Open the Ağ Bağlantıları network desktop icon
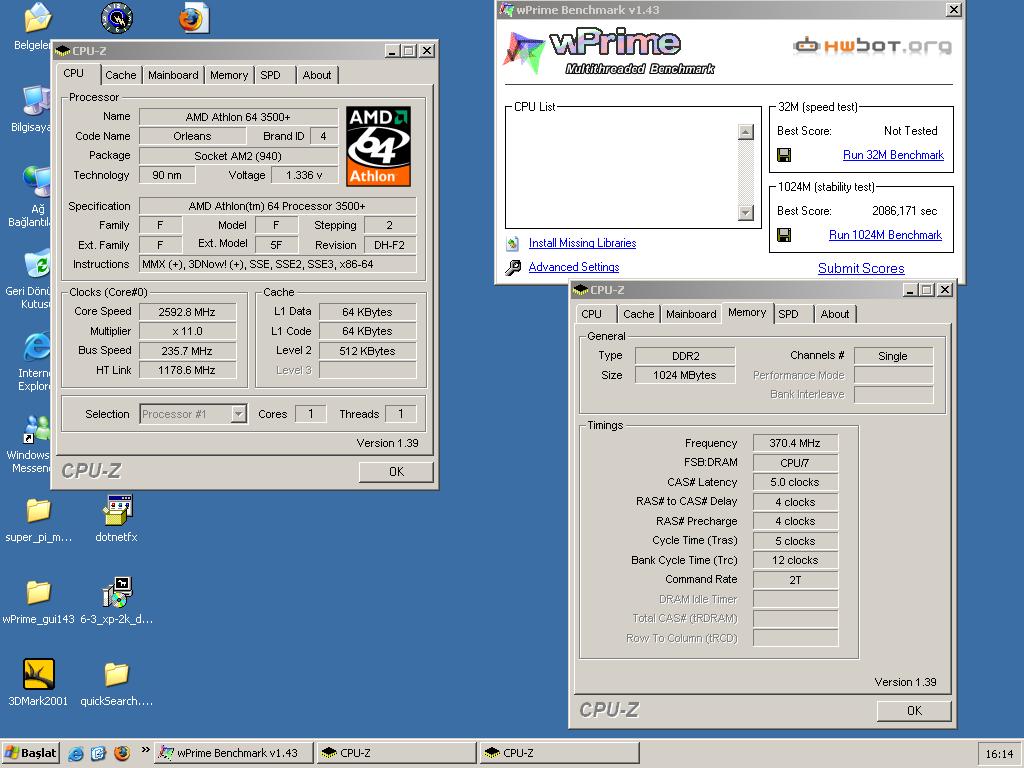Image resolution: width=1024 pixels, height=768 pixels. pyautogui.click(x=37, y=182)
